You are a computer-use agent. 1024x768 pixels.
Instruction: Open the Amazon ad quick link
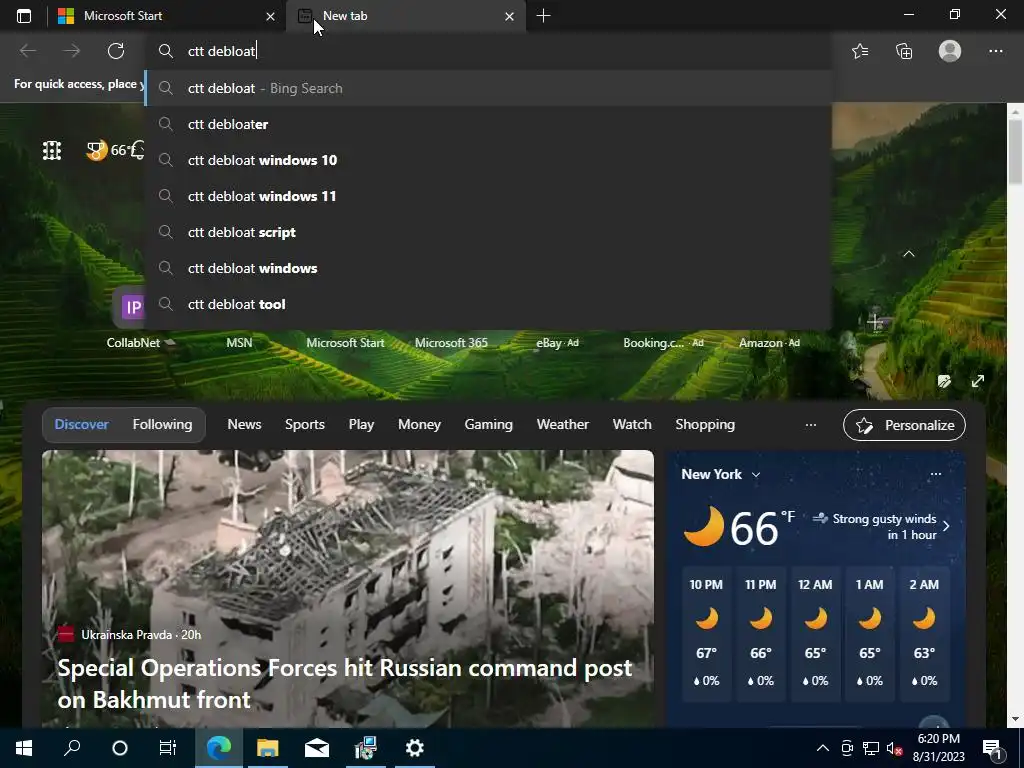pos(769,342)
